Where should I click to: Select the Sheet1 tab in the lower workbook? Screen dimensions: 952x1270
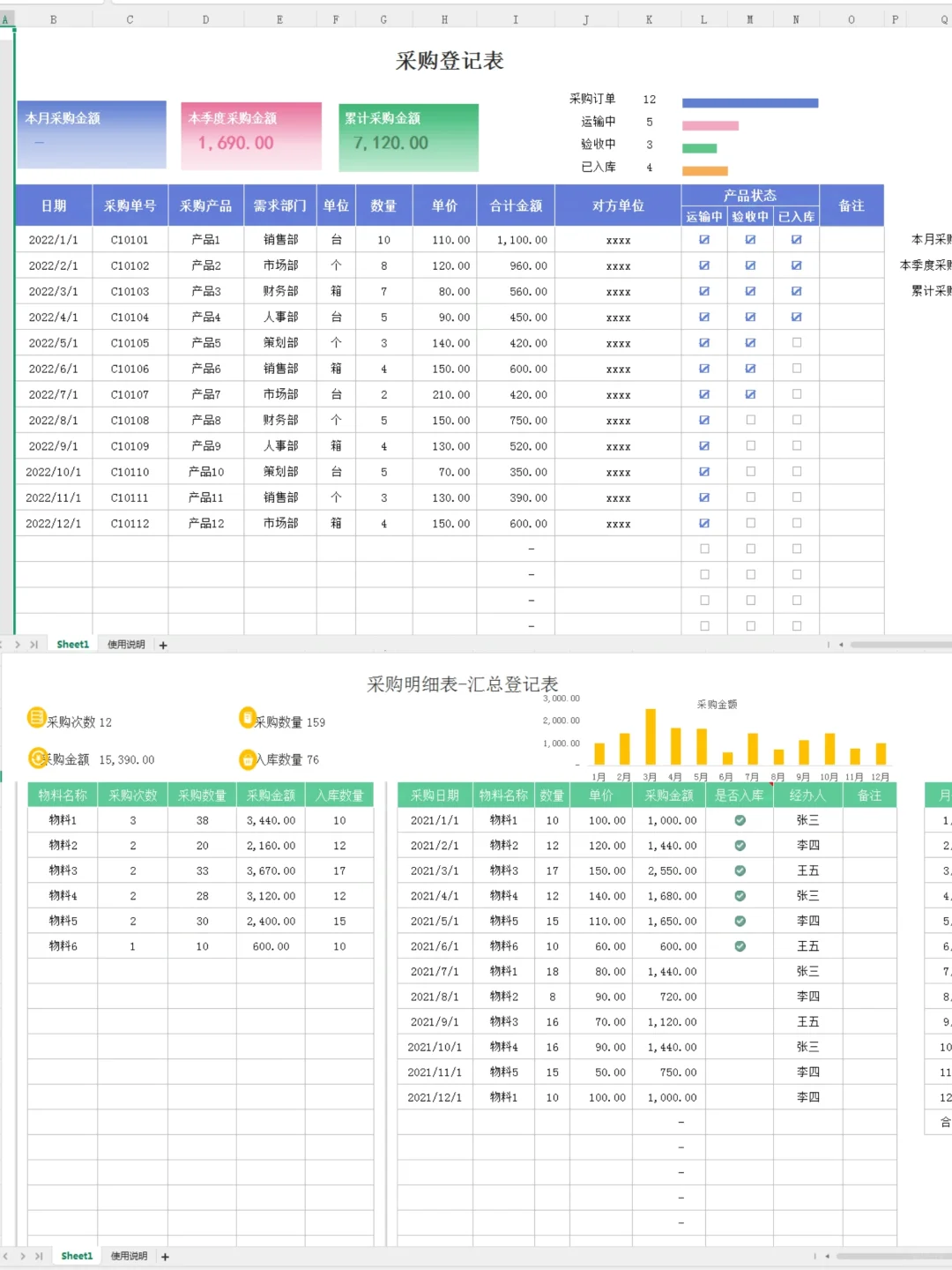coord(76,1255)
